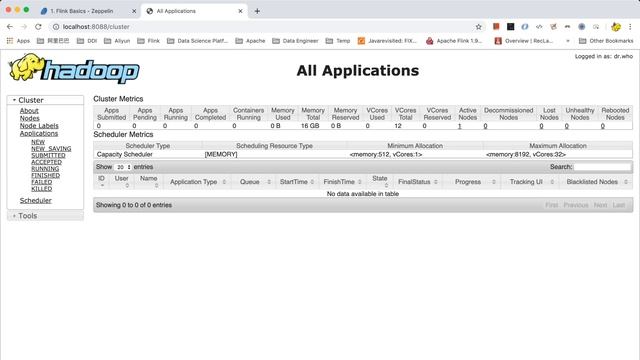
Task: Filter applications by FINISHED state
Action: (45, 176)
